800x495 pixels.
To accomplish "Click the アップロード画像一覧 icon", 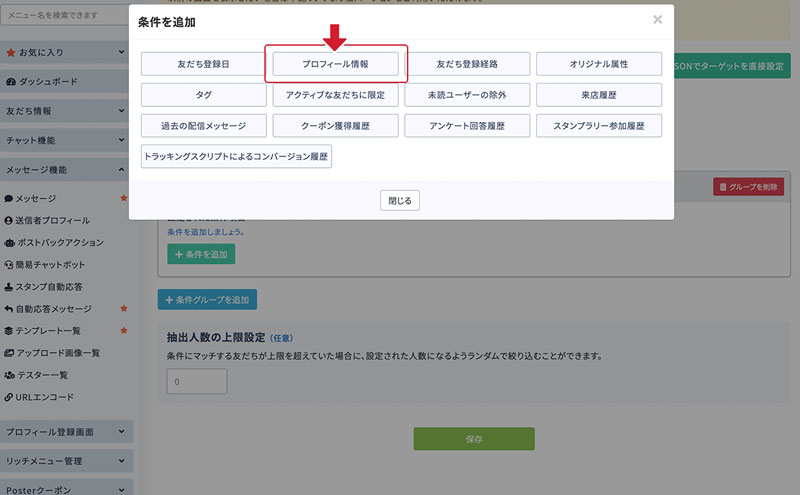I will [10, 353].
